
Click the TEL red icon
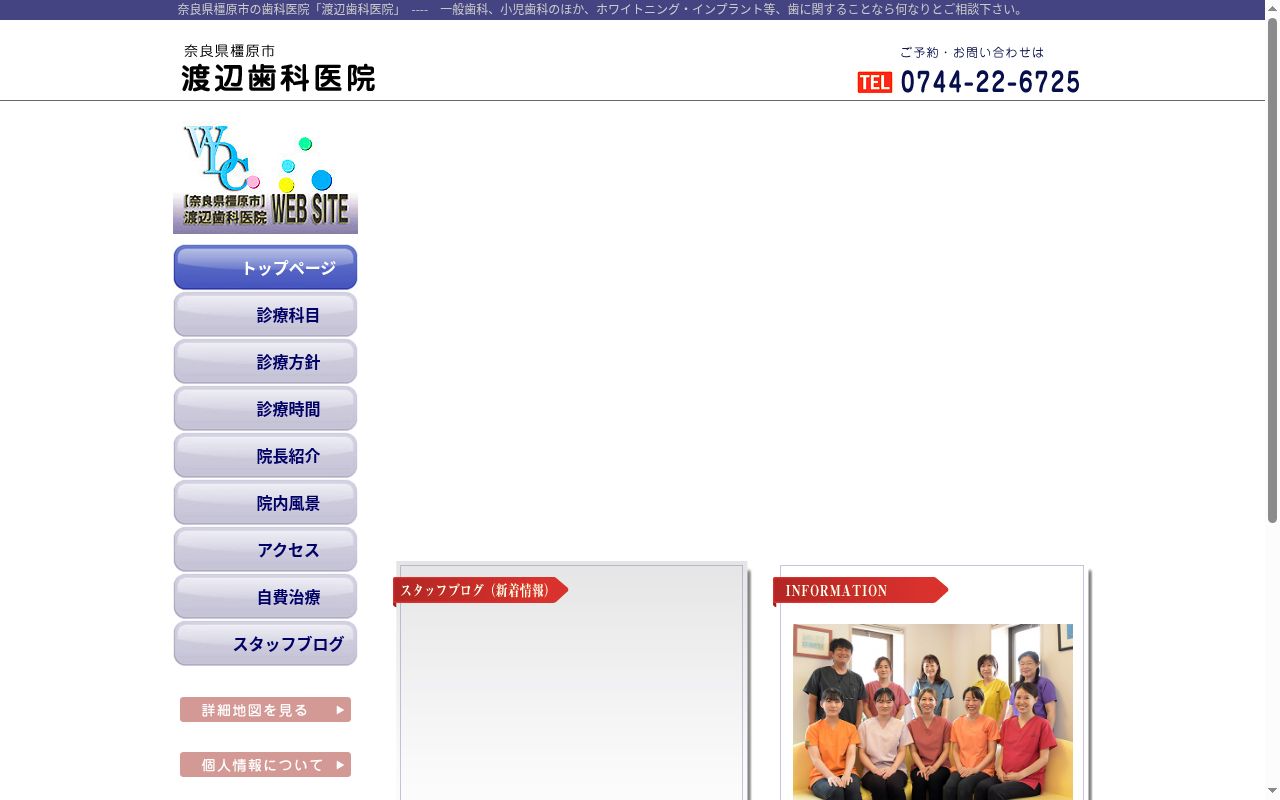[x=875, y=83]
